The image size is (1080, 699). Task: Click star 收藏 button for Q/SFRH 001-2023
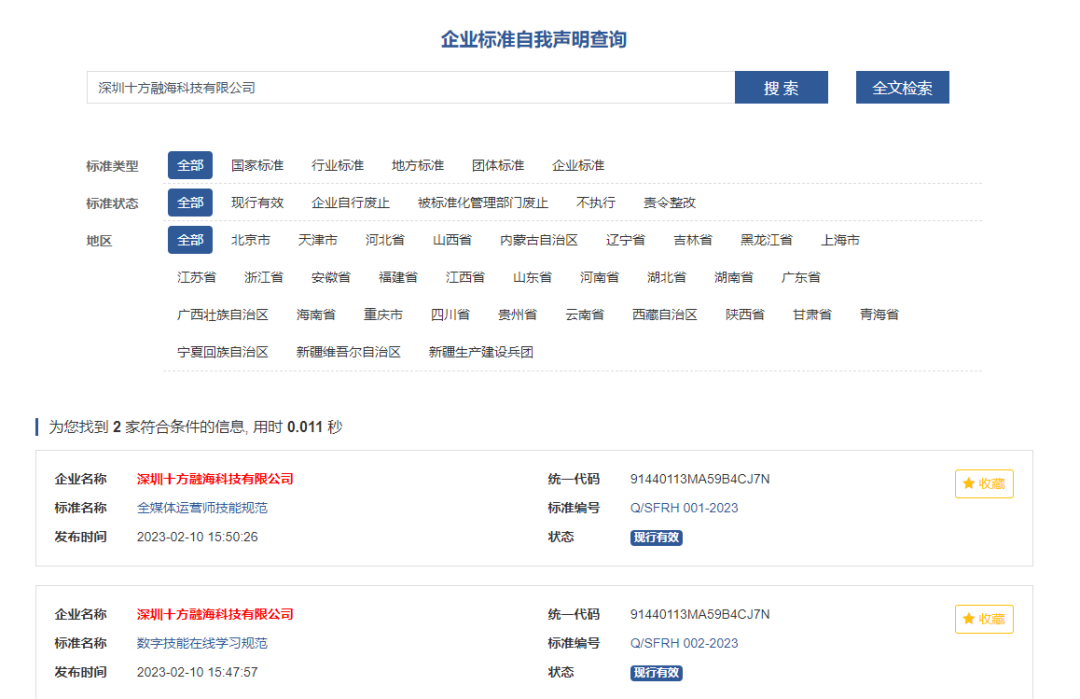(984, 483)
